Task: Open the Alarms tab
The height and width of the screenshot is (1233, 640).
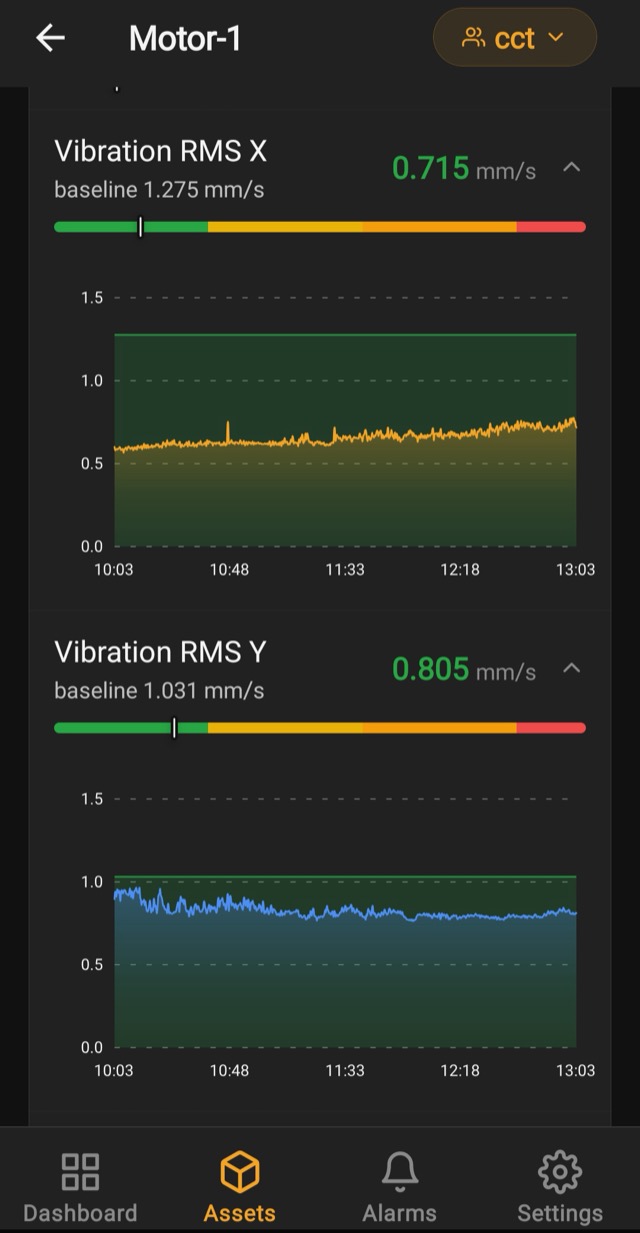Action: point(399,1187)
